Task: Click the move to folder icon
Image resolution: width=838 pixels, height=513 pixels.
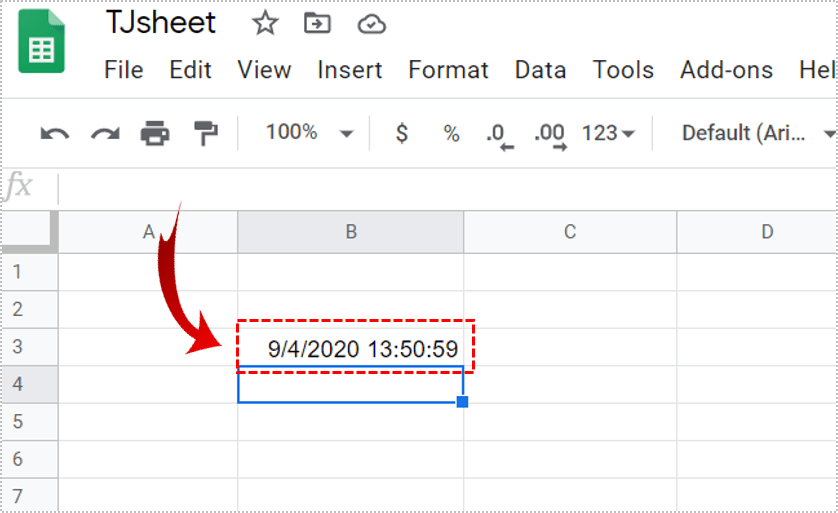Action: pos(317,24)
